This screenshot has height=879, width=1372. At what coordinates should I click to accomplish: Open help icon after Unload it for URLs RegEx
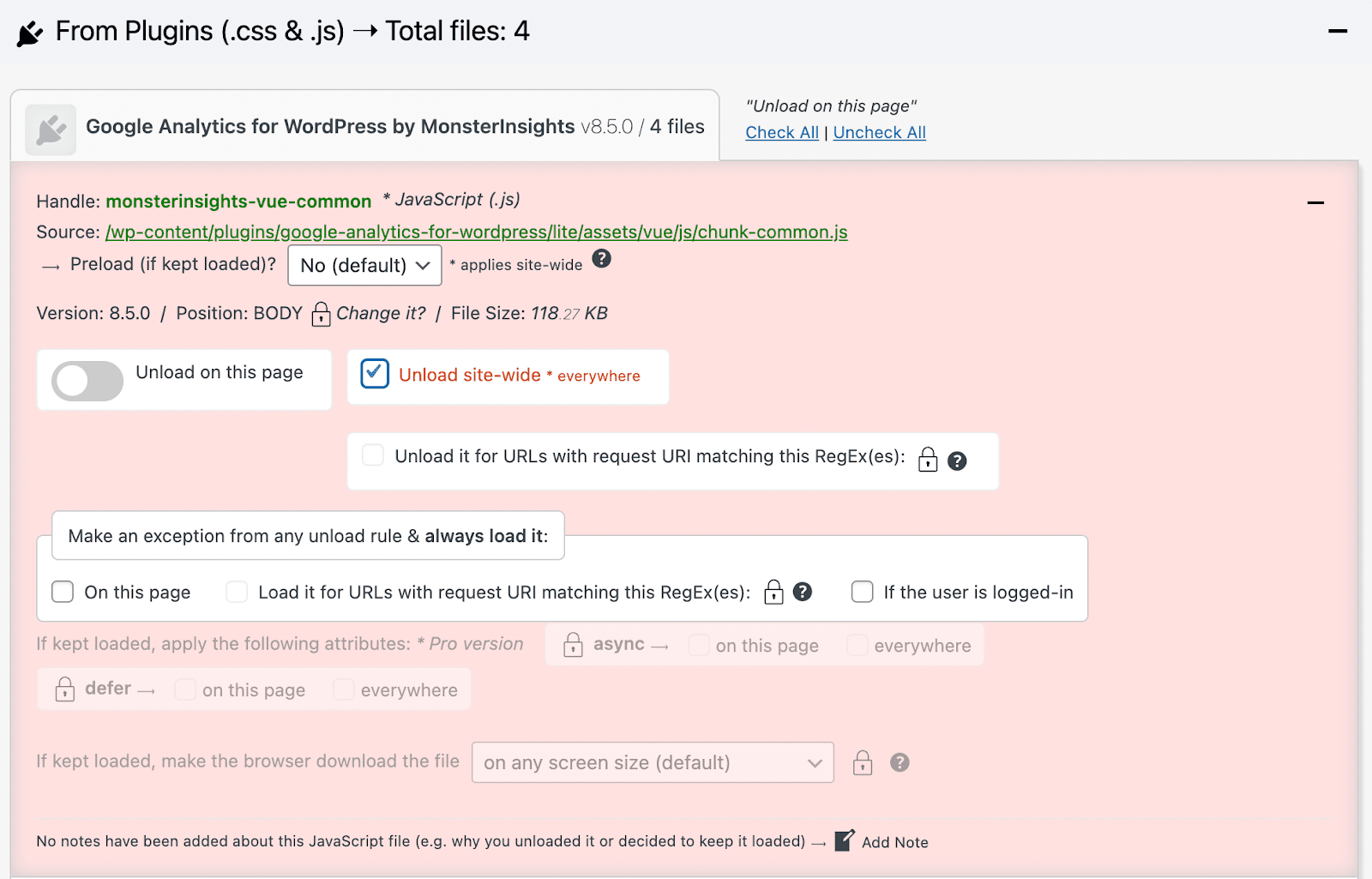pyautogui.click(x=958, y=461)
